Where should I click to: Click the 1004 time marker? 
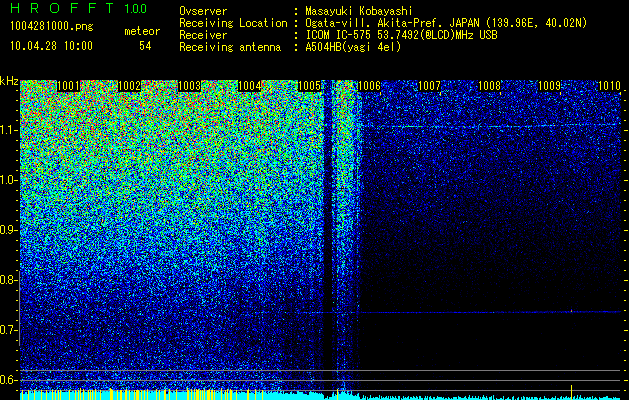click(x=250, y=86)
